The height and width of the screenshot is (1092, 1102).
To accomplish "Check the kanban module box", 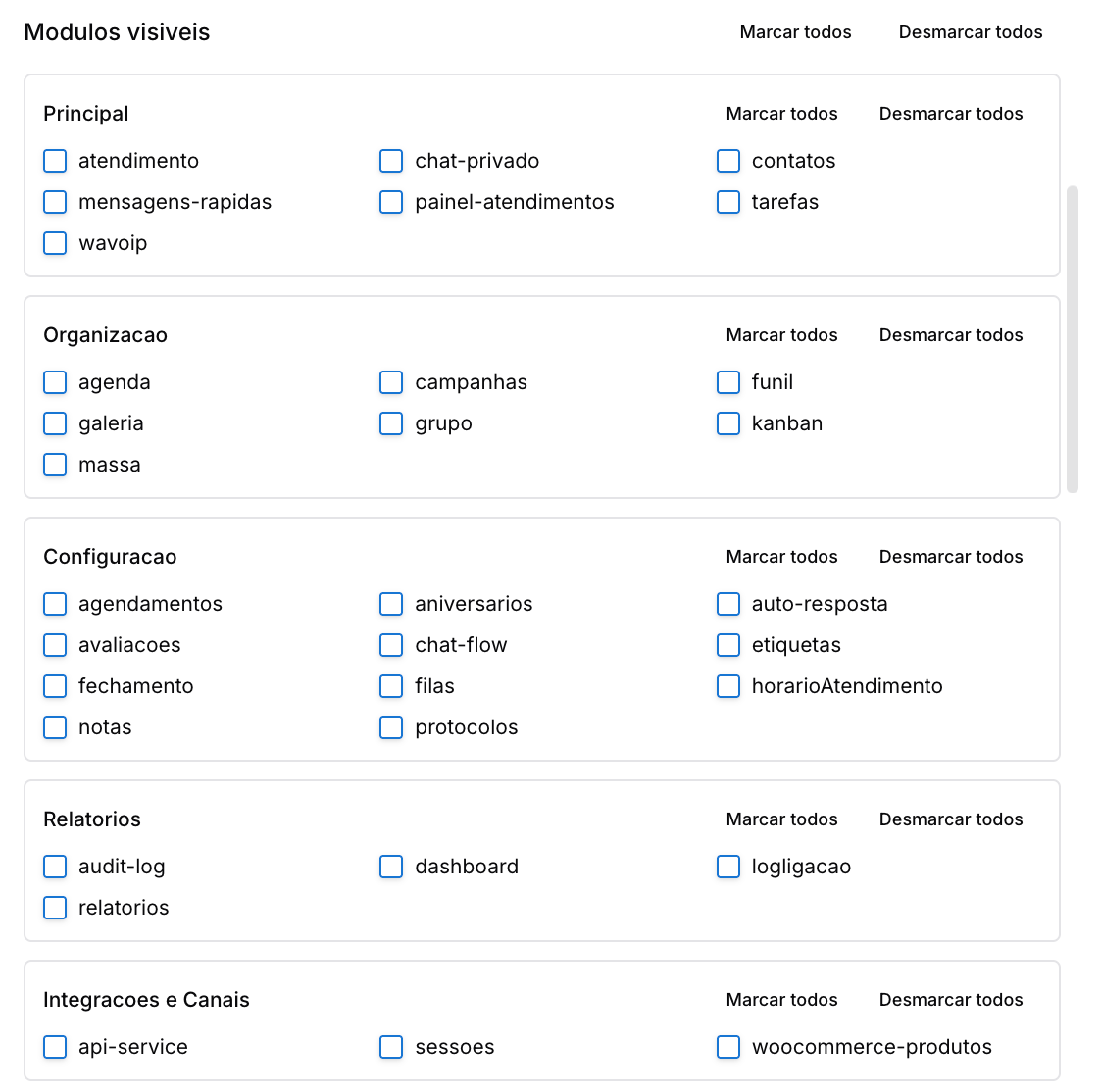I will click(728, 423).
